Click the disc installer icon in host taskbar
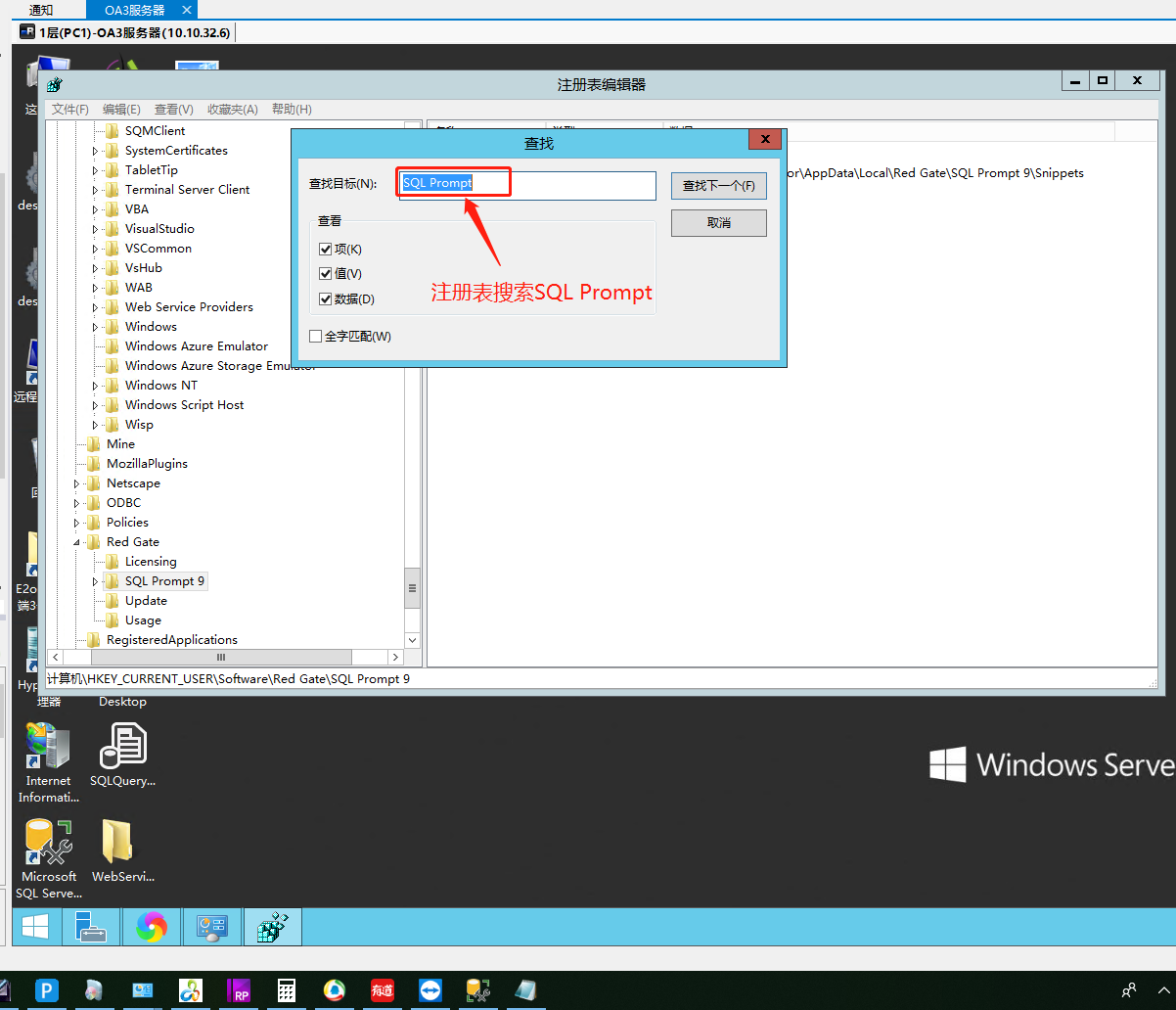Image resolution: width=1176 pixels, height=1010 pixels. [94, 990]
